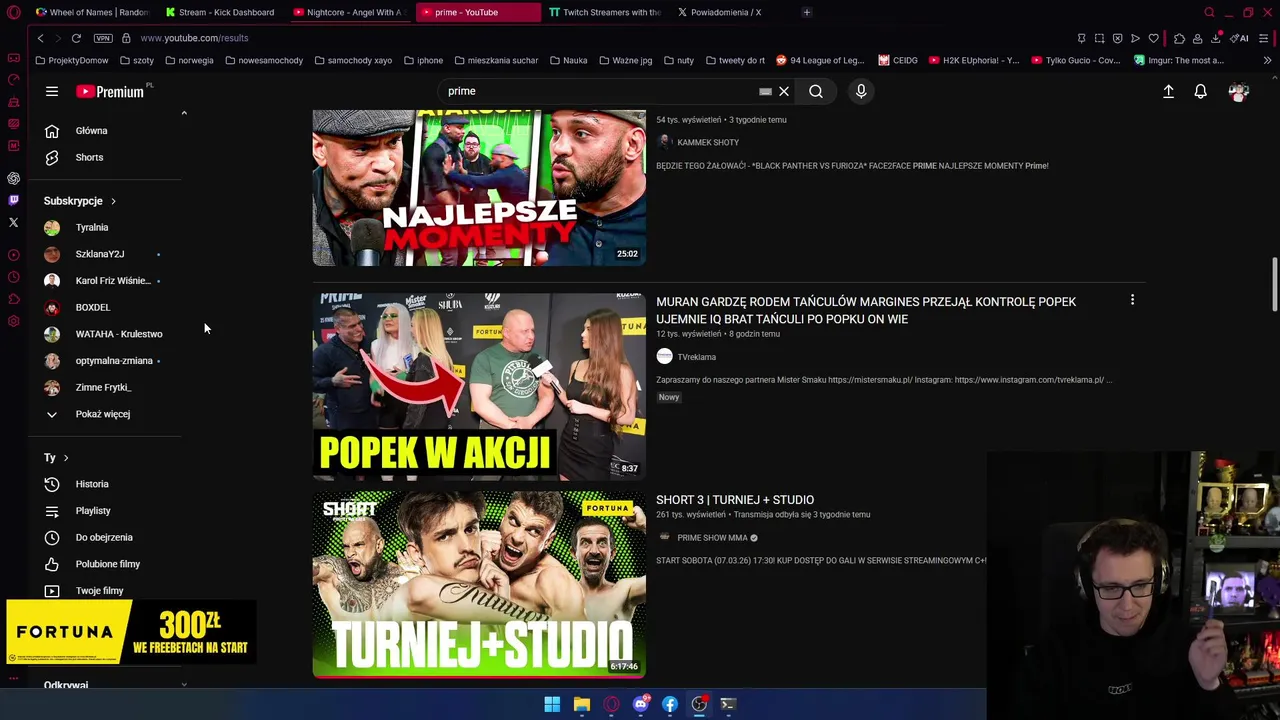Open the terminal icon on the taskbar
This screenshot has width=1280, height=720.
click(728, 704)
